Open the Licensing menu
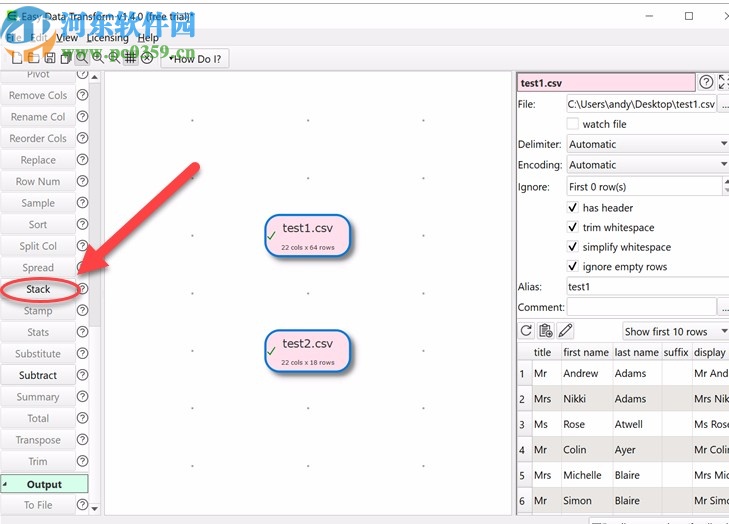729x524 pixels. click(x=107, y=38)
